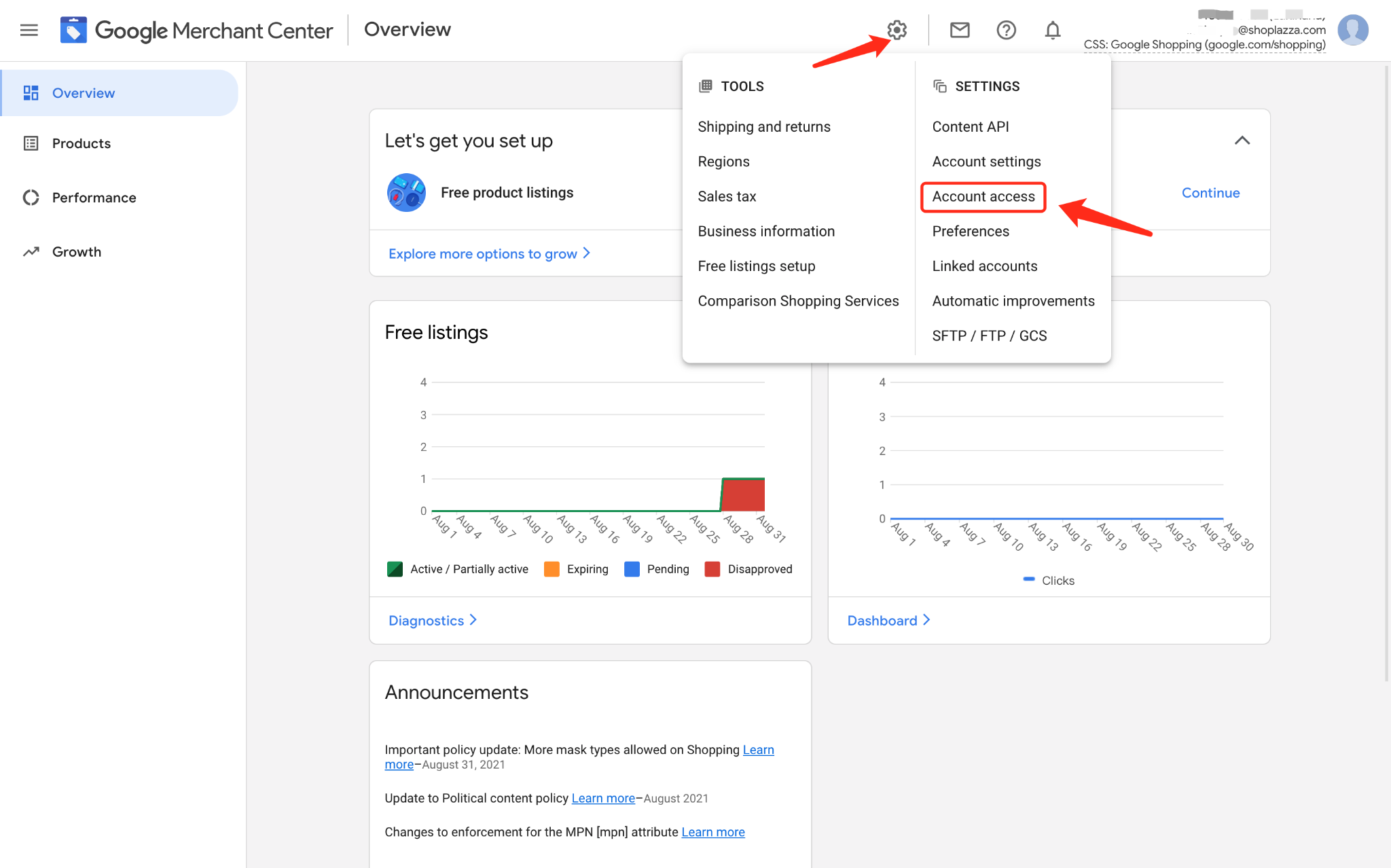The image size is (1391, 868).
Task: Click the Growth trend icon in sidebar
Action: tap(31, 252)
